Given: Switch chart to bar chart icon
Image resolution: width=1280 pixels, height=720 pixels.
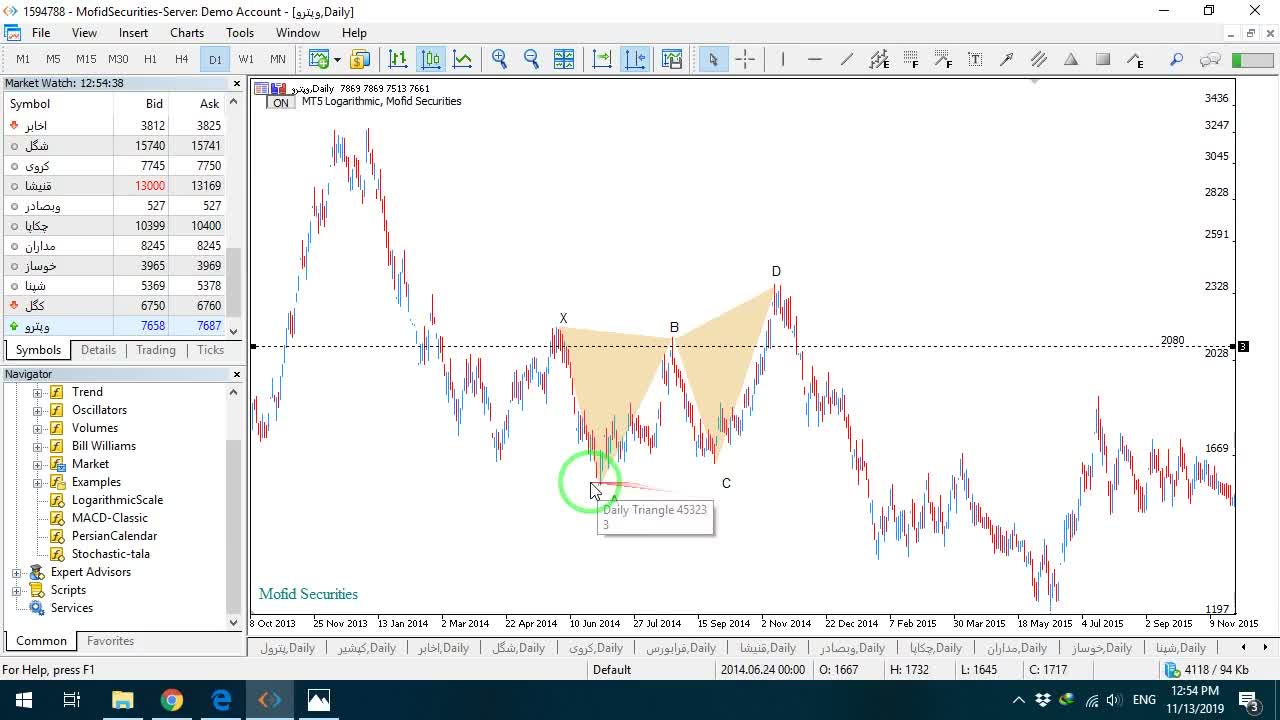Looking at the screenshot, I should pyautogui.click(x=398, y=59).
